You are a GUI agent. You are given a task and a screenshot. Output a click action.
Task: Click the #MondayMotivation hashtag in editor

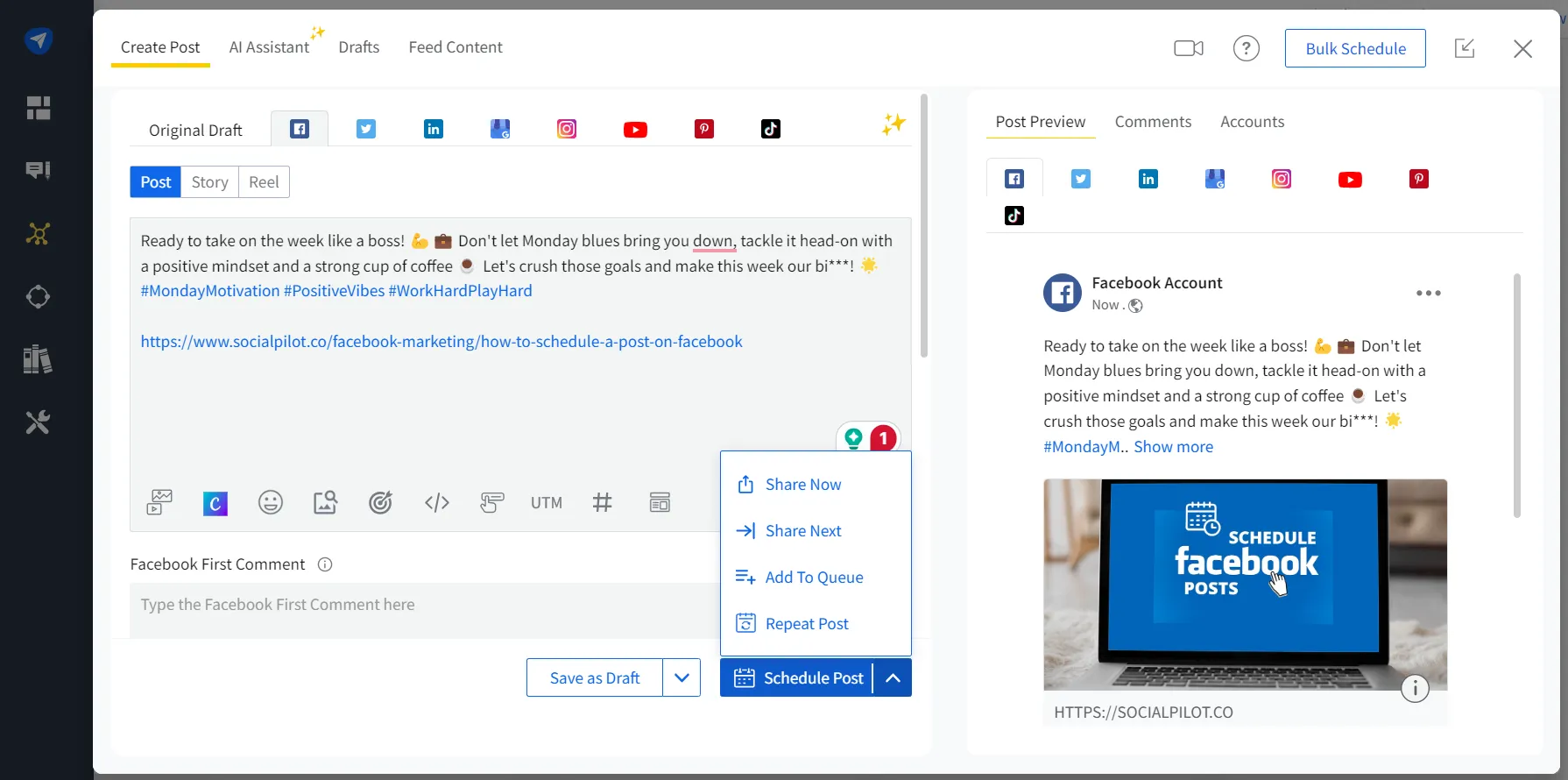coord(210,291)
